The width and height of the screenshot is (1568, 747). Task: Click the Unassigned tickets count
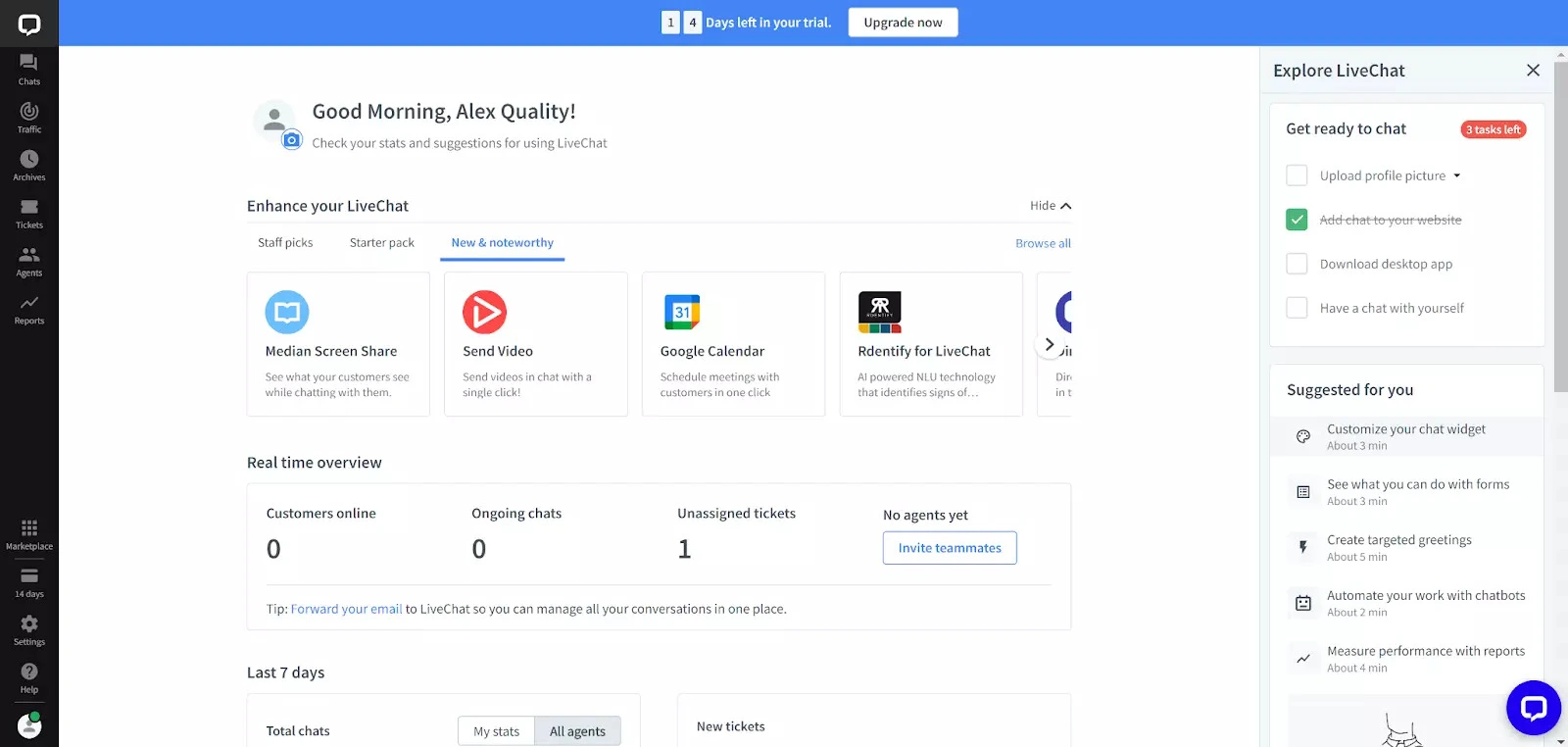[x=685, y=549]
